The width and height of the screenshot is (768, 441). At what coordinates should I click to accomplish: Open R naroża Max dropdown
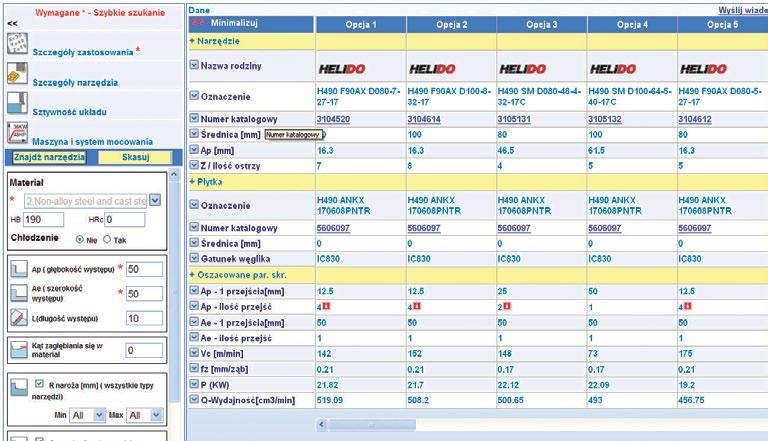pos(156,415)
